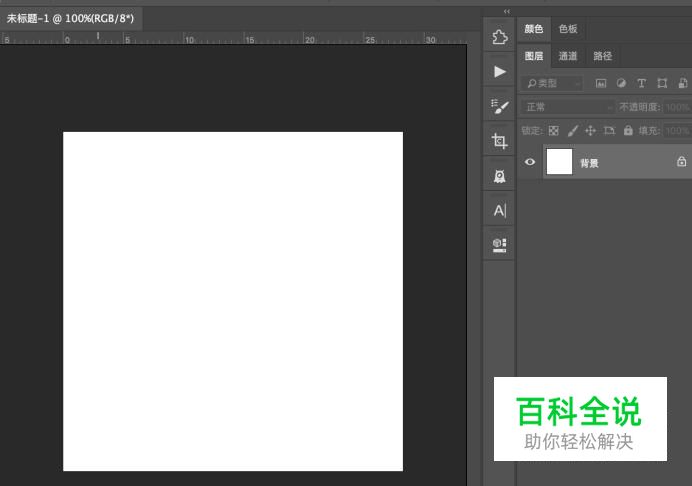The height and width of the screenshot is (486, 692).
Task: Toggle lock all padlock icon
Action: 628,130
